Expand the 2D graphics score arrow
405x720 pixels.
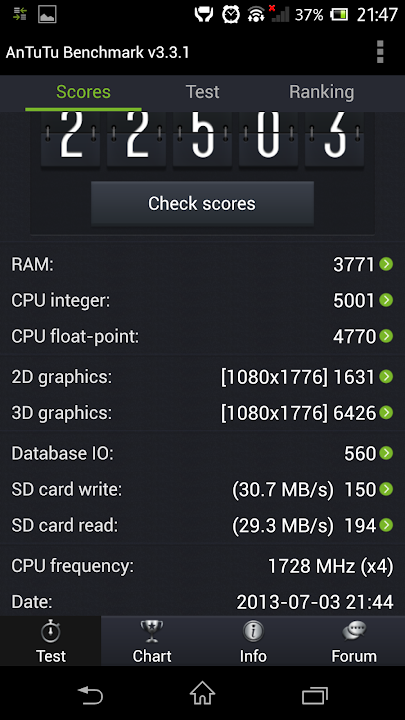point(386,377)
